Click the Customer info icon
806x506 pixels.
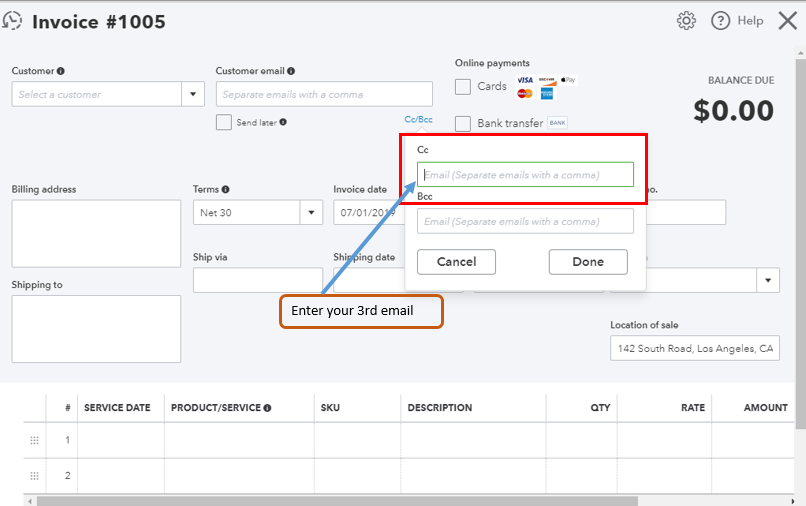pos(61,71)
